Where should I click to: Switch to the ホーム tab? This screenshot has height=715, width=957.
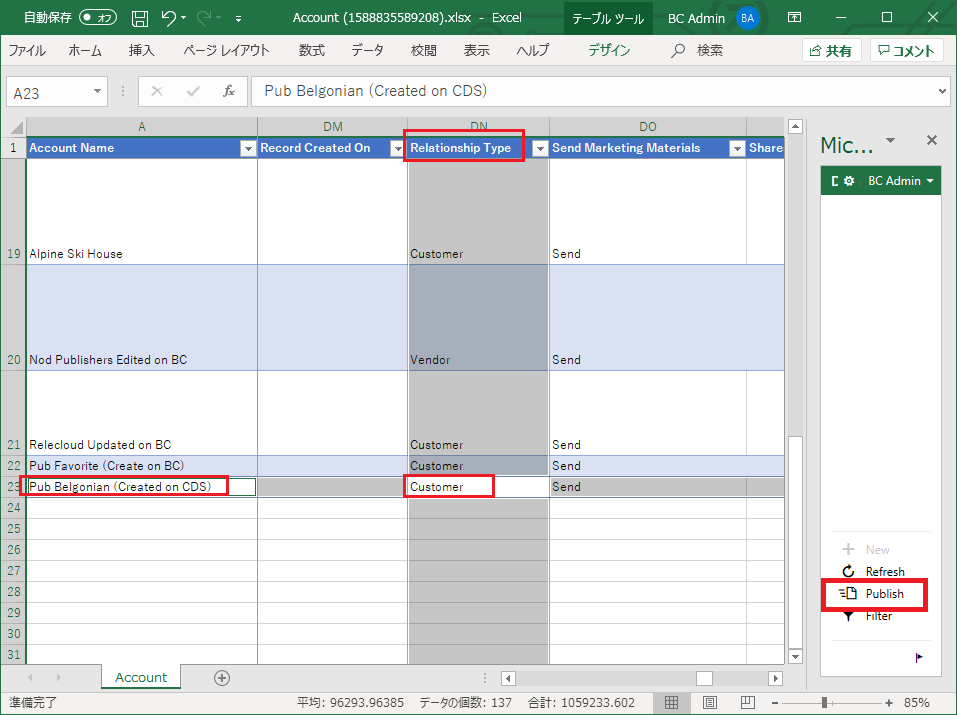[x=85, y=51]
